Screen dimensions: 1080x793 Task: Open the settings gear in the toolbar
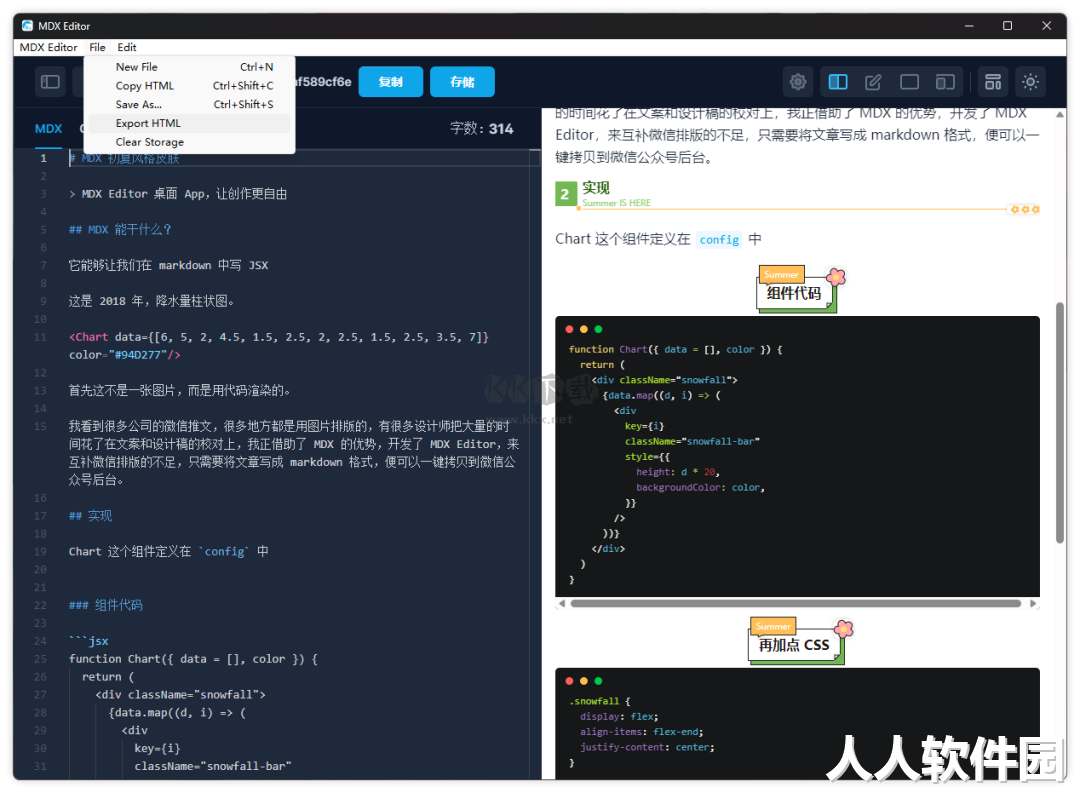798,82
